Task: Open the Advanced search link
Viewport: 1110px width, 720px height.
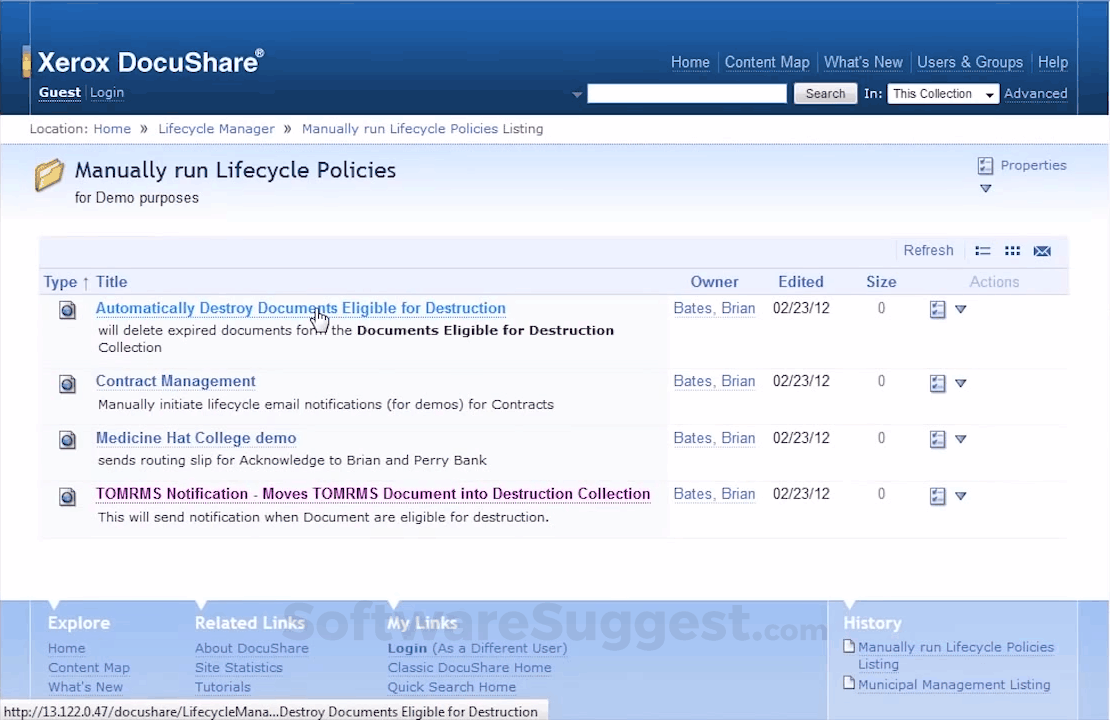Action: click(x=1036, y=93)
